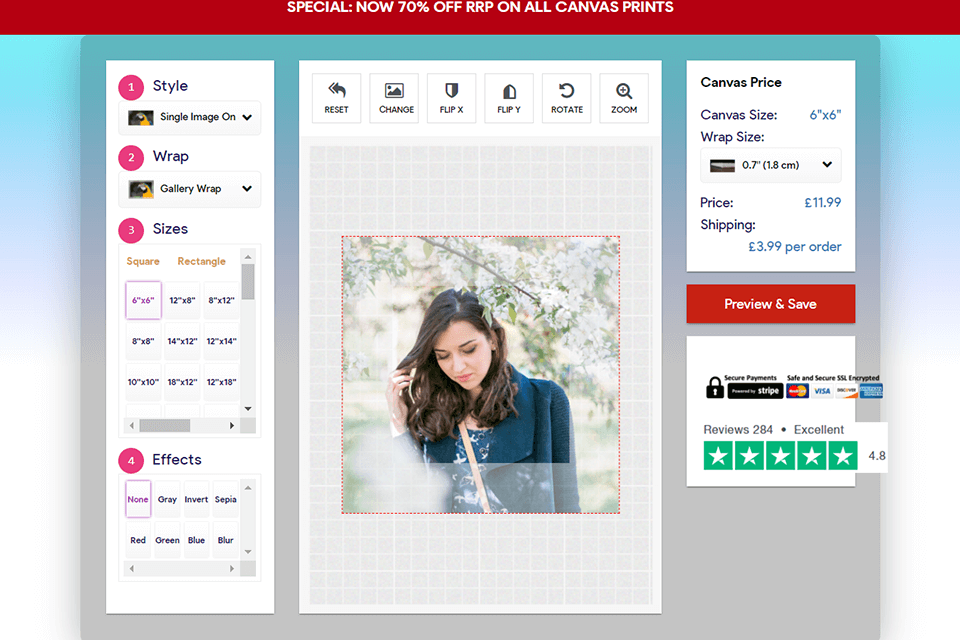Click the Sizes list scroll down arrow

[x=248, y=408]
